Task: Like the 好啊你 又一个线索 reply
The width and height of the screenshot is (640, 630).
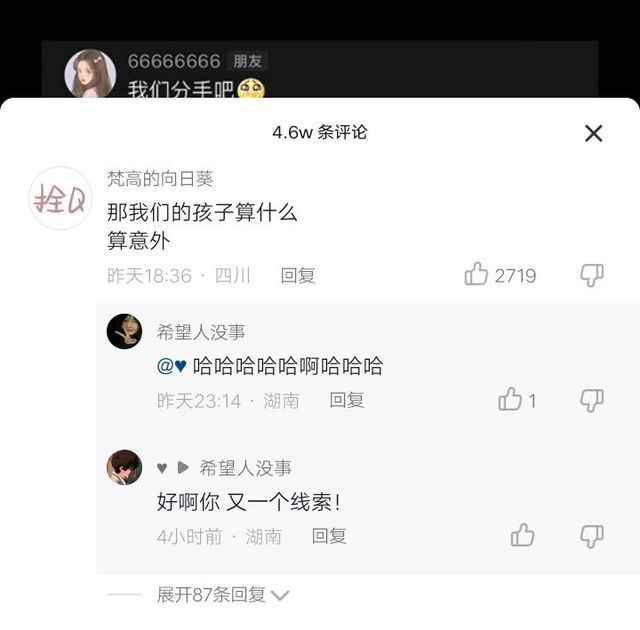Action: click(x=522, y=536)
